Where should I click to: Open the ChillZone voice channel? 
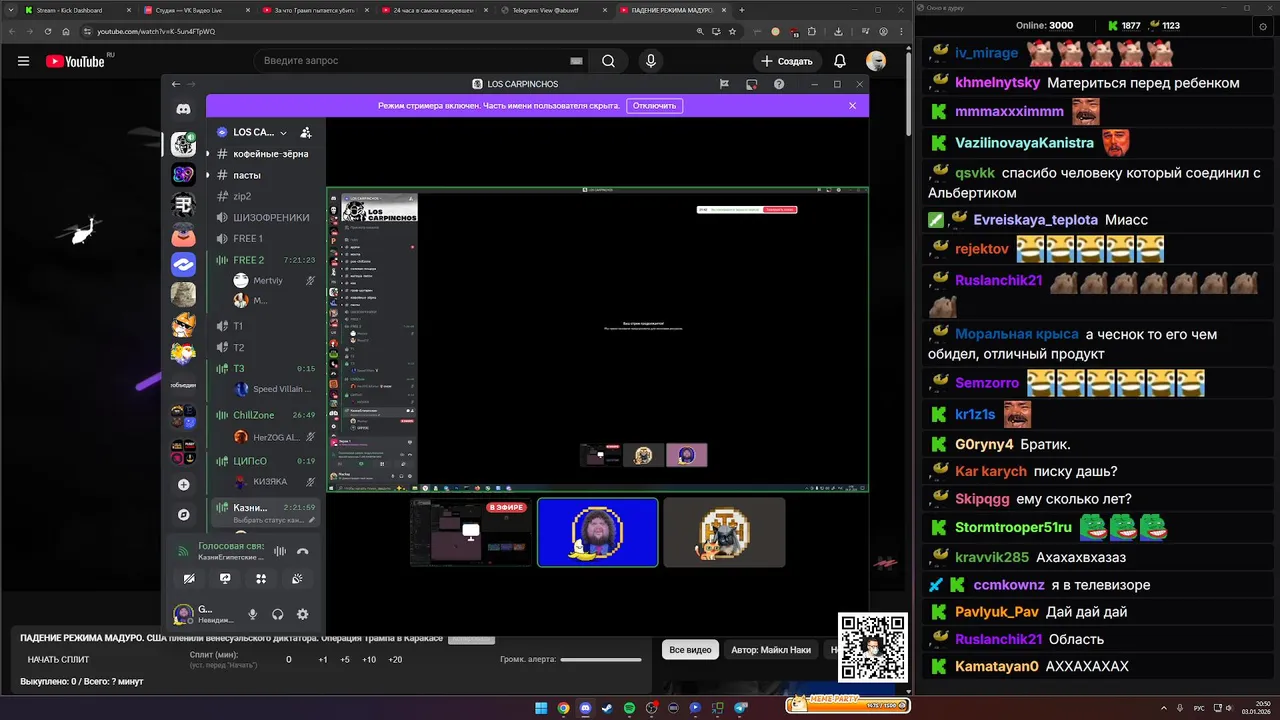click(264, 415)
